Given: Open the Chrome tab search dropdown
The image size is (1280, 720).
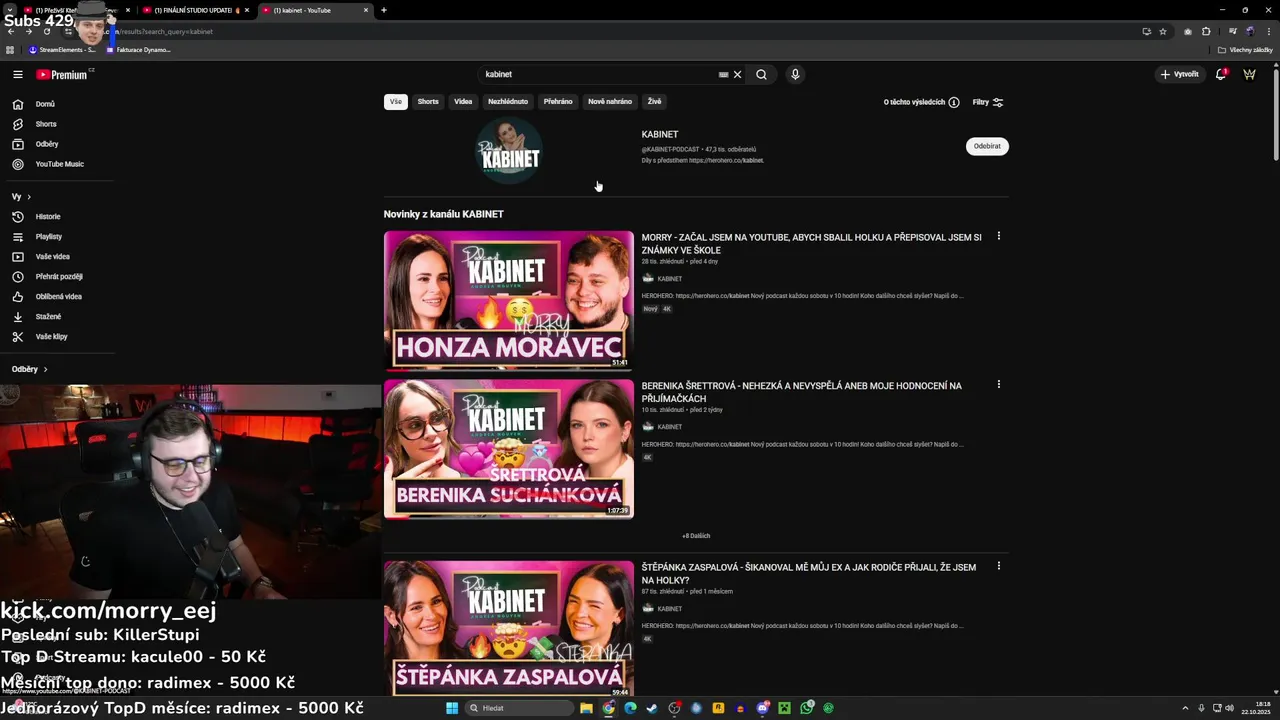Looking at the screenshot, I should click(10, 10).
